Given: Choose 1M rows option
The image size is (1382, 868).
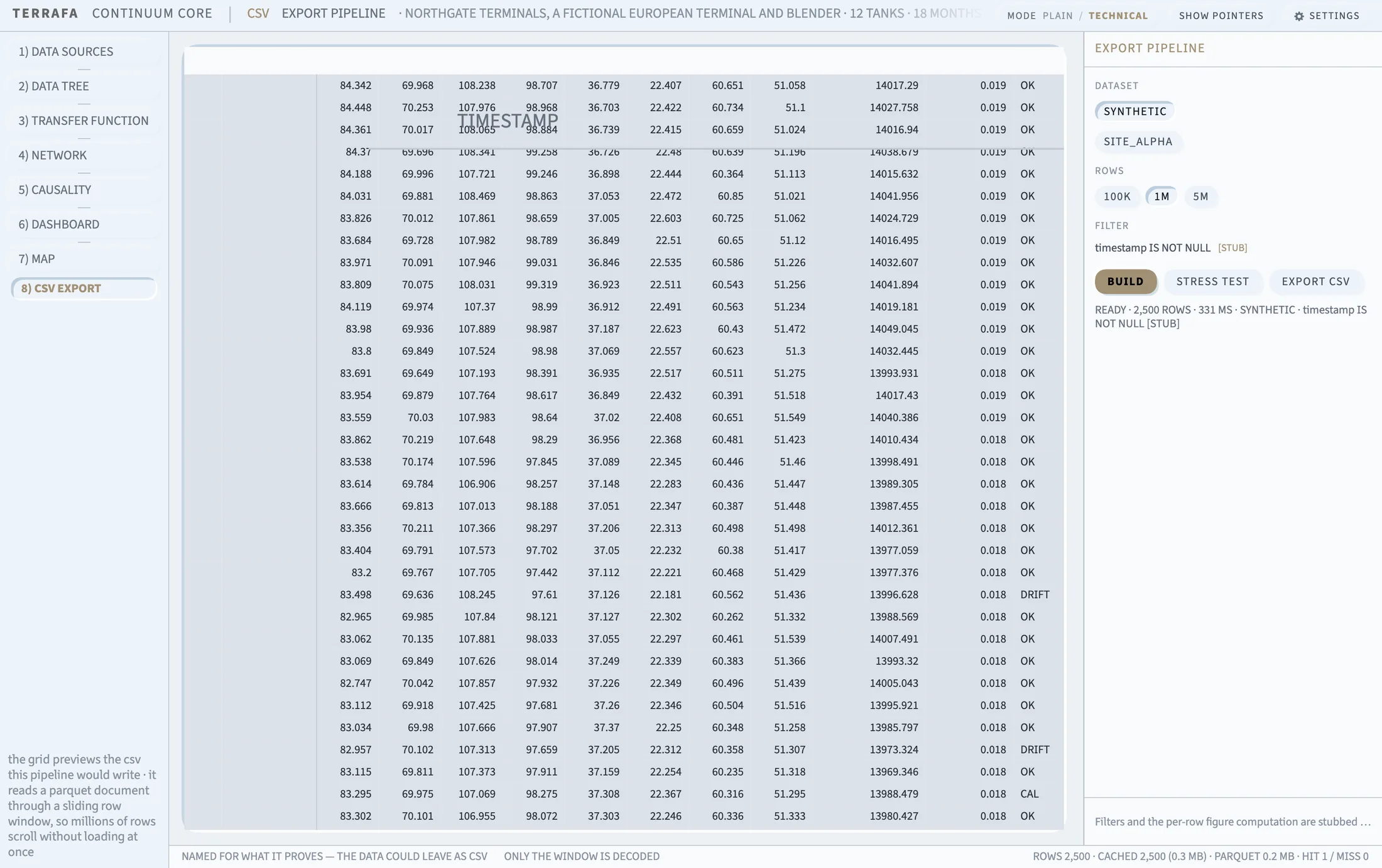Looking at the screenshot, I should coord(1162,197).
